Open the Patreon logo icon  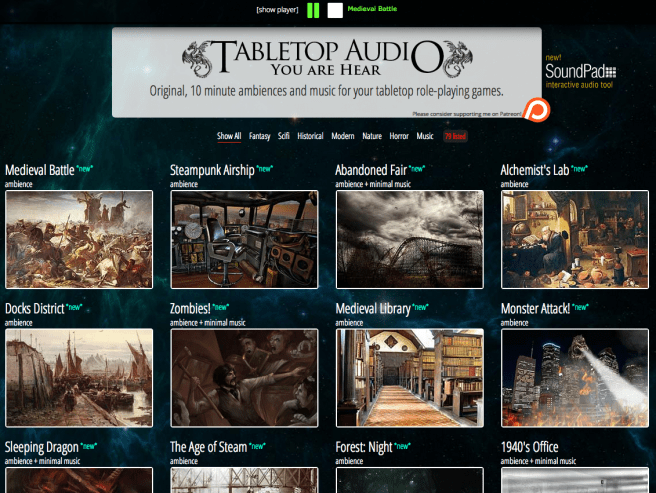coord(537,109)
